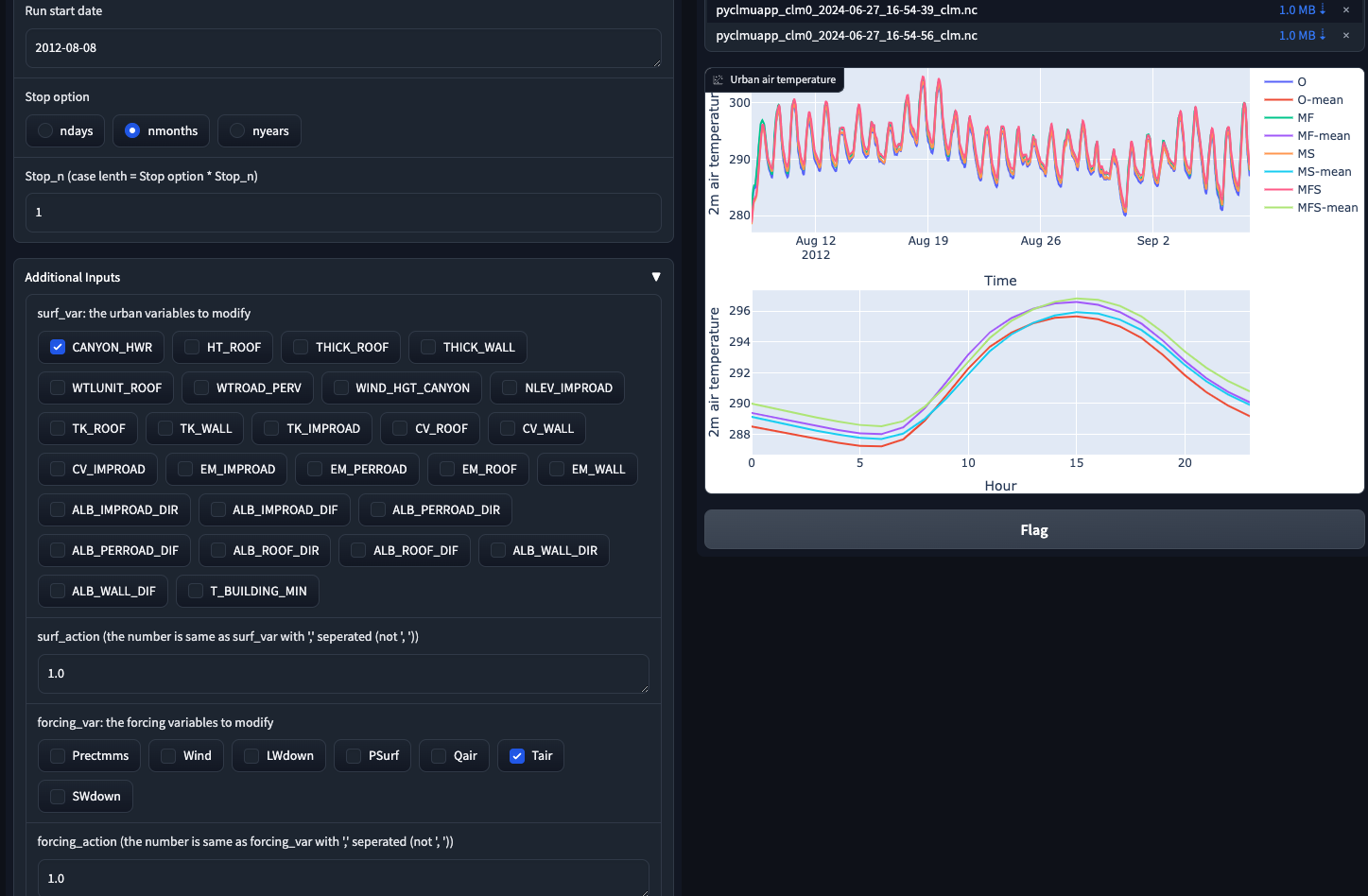
Task: Uncheck the CANYON_HWR checkbox
Action: point(58,347)
